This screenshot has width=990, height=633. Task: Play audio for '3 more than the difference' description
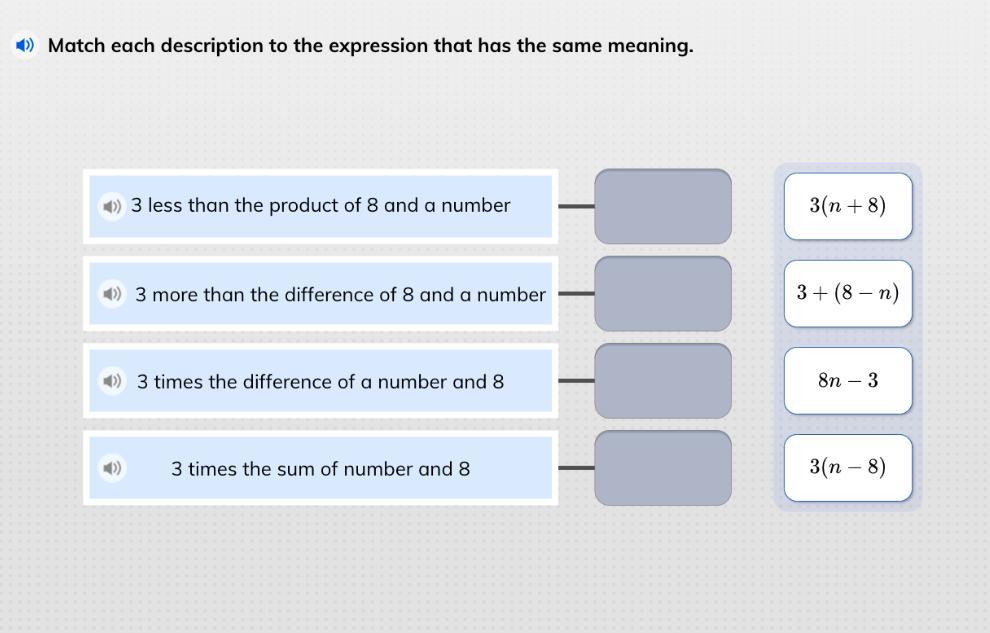112,294
